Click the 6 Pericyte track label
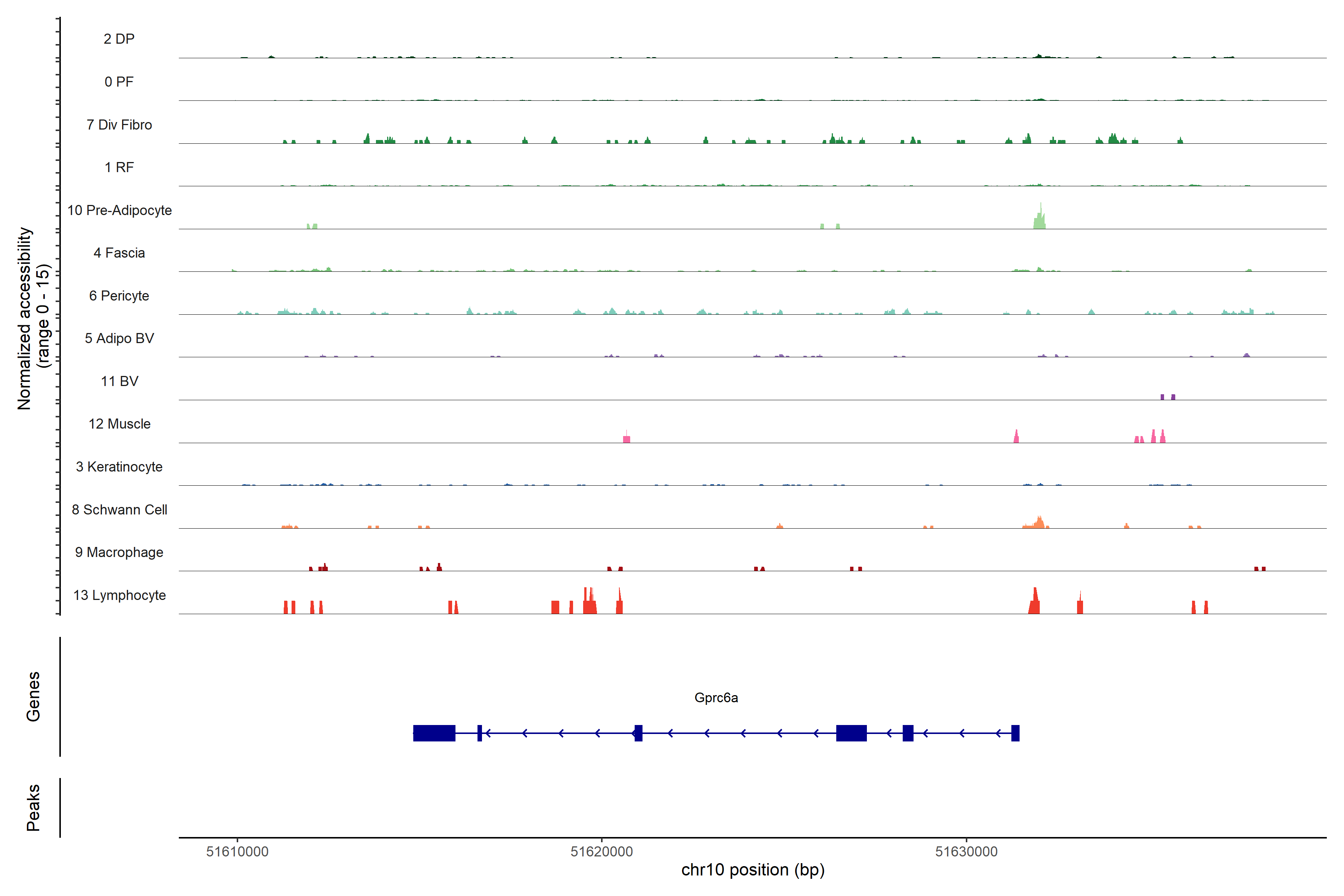Image resolution: width=1344 pixels, height=896 pixels. [x=119, y=295]
